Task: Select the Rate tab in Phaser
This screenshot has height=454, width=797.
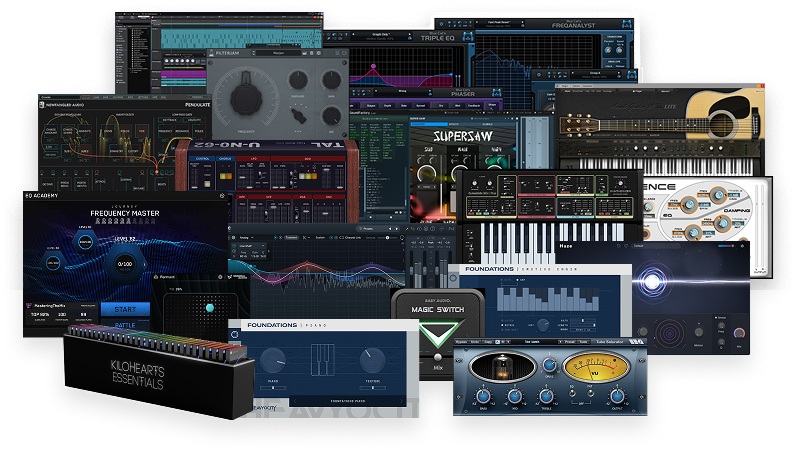Action: (x=404, y=106)
